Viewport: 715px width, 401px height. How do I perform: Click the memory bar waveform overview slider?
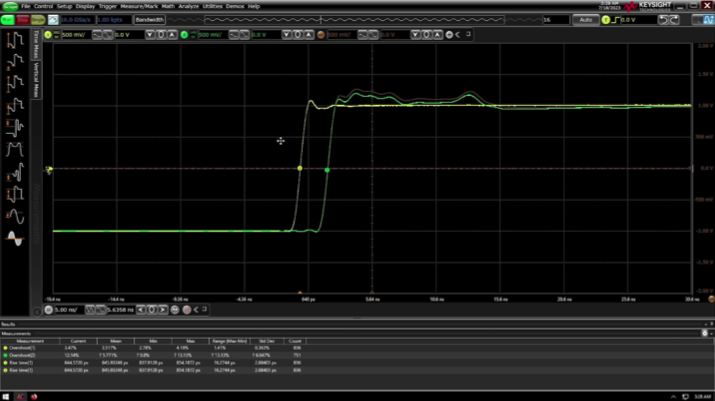354,20
